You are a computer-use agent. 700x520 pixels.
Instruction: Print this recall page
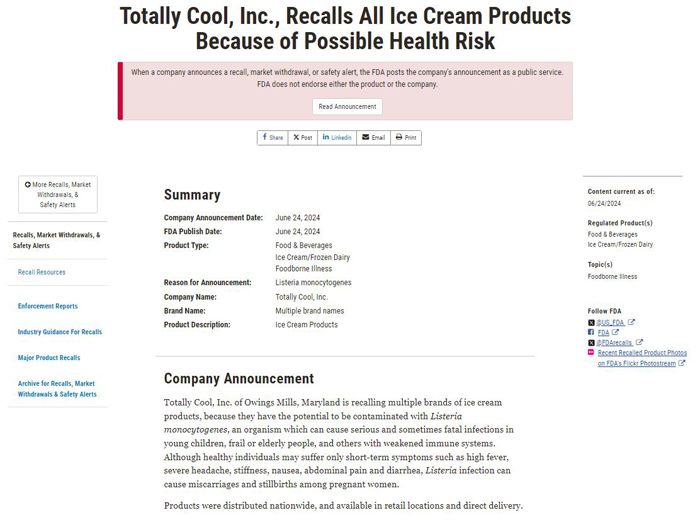(406, 137)
